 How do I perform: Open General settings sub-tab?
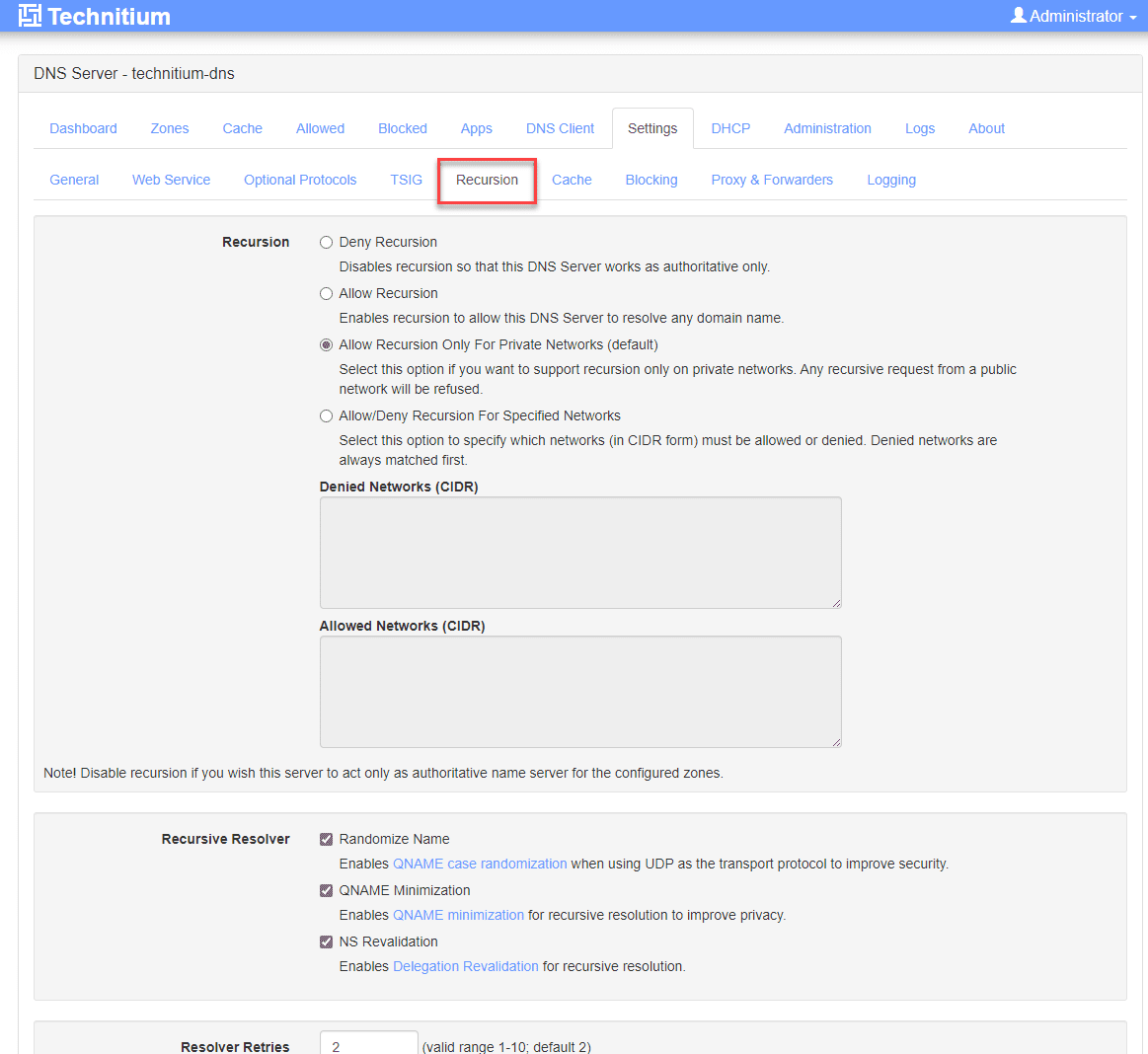click(x=74, y=180)
